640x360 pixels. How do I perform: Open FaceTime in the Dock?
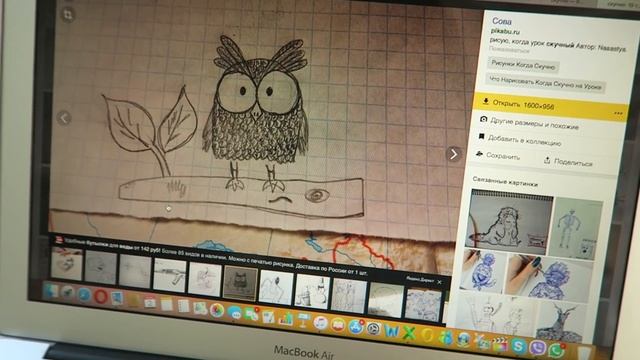[x=251, y=314]
